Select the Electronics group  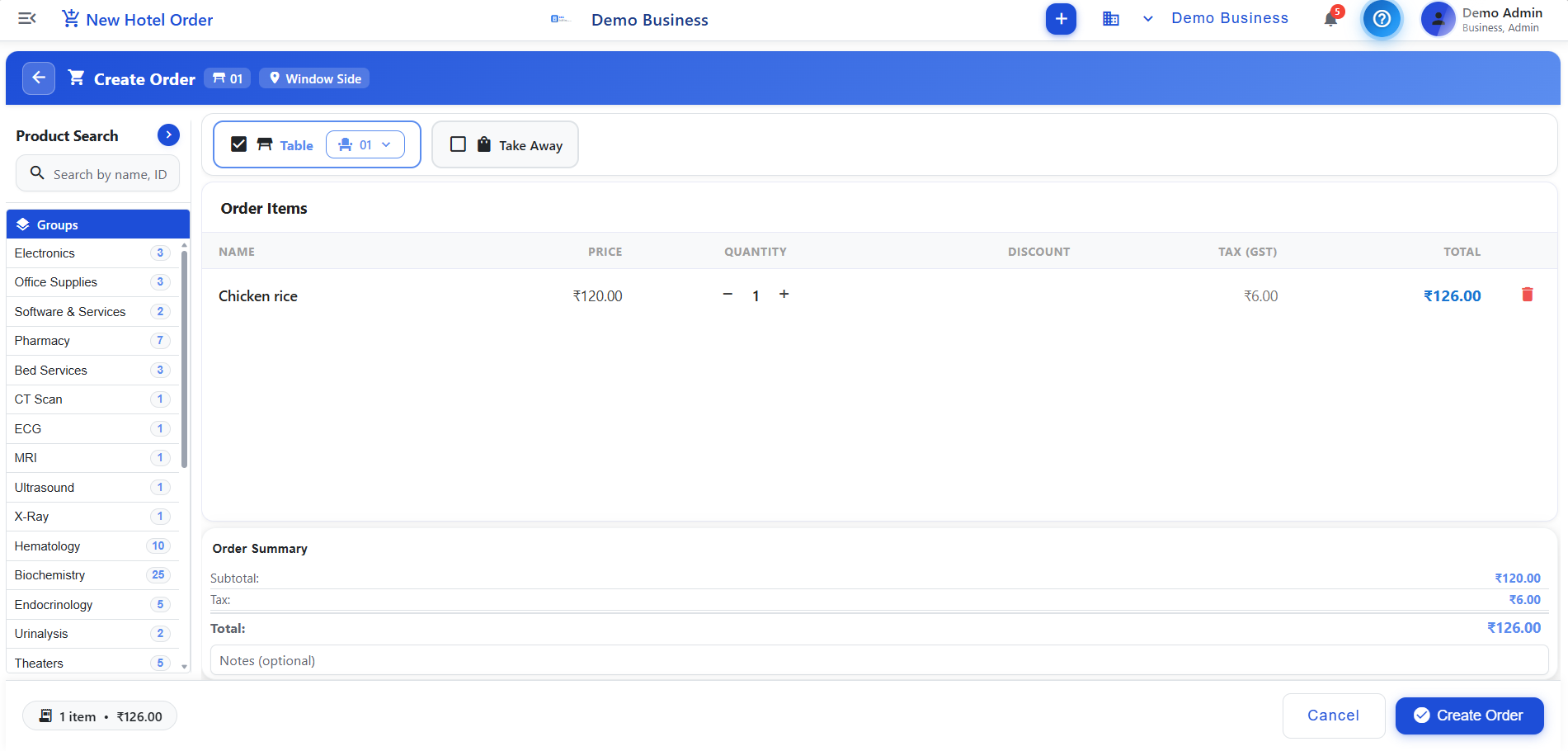[x=92, y=253]
